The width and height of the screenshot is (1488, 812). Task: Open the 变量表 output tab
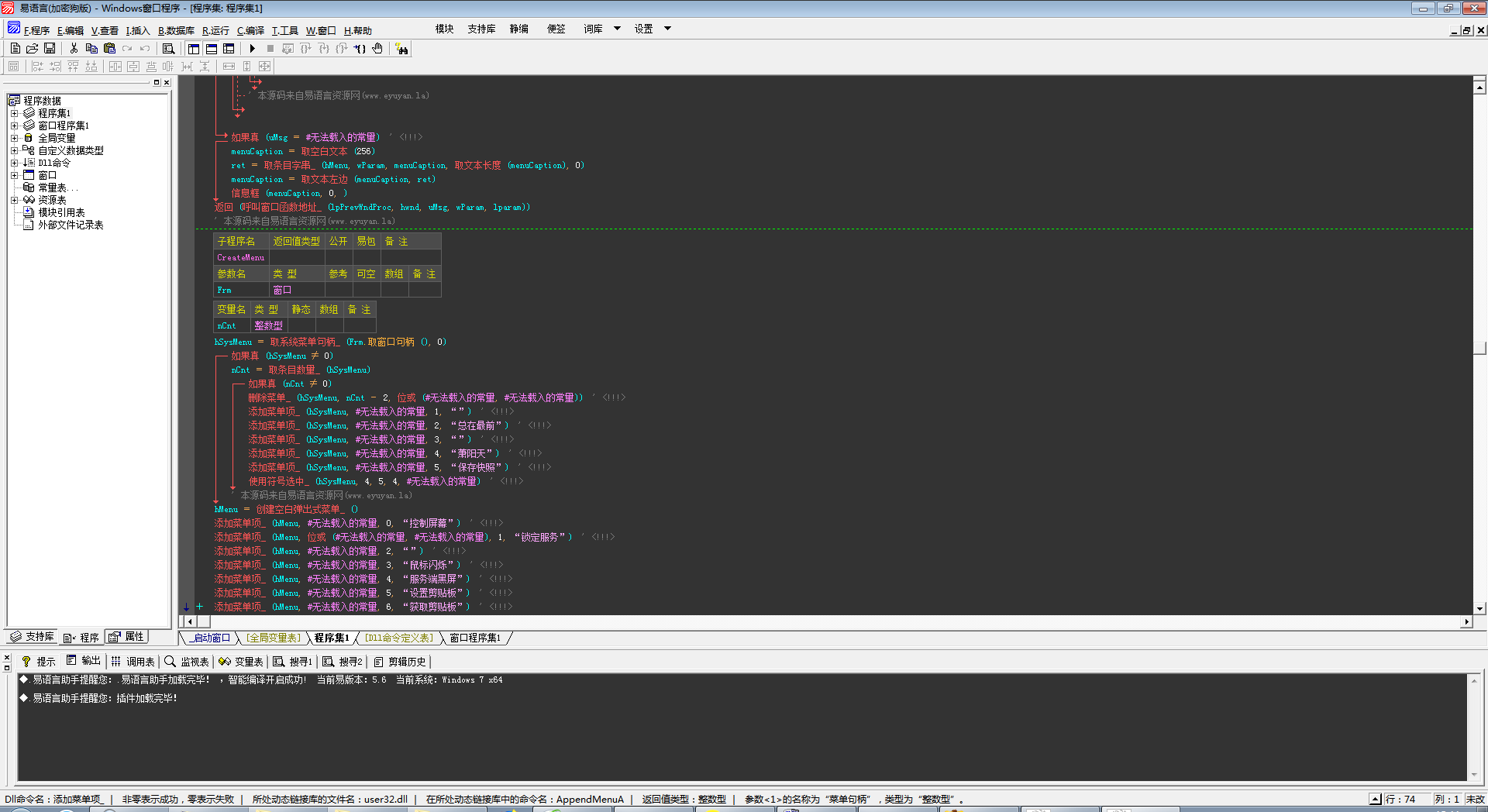click(241, 662)
